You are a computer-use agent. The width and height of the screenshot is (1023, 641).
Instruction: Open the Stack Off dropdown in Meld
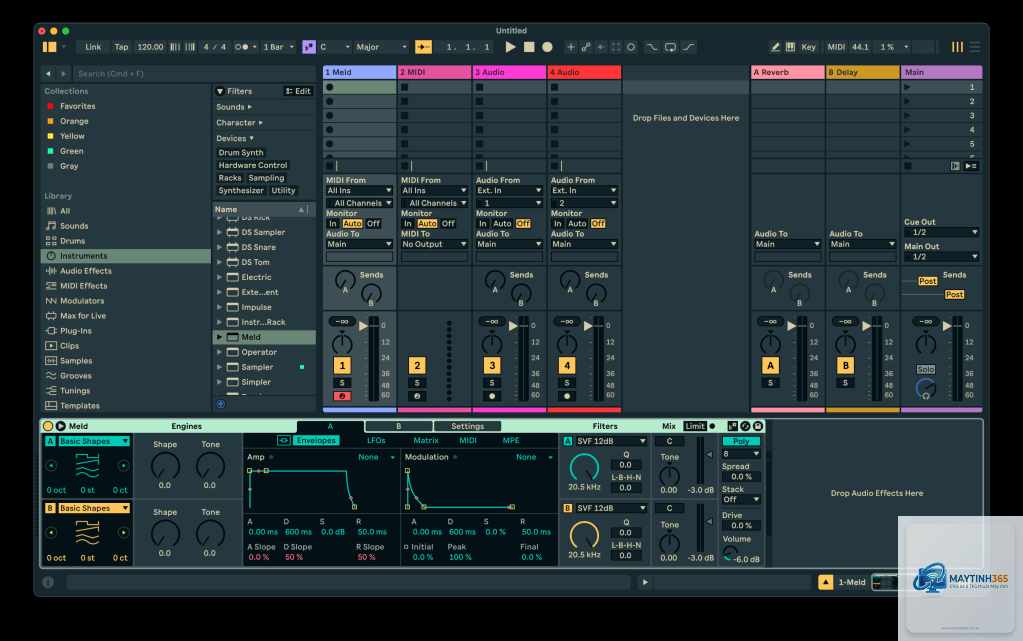pyautogui.click(x=741, y=499)
